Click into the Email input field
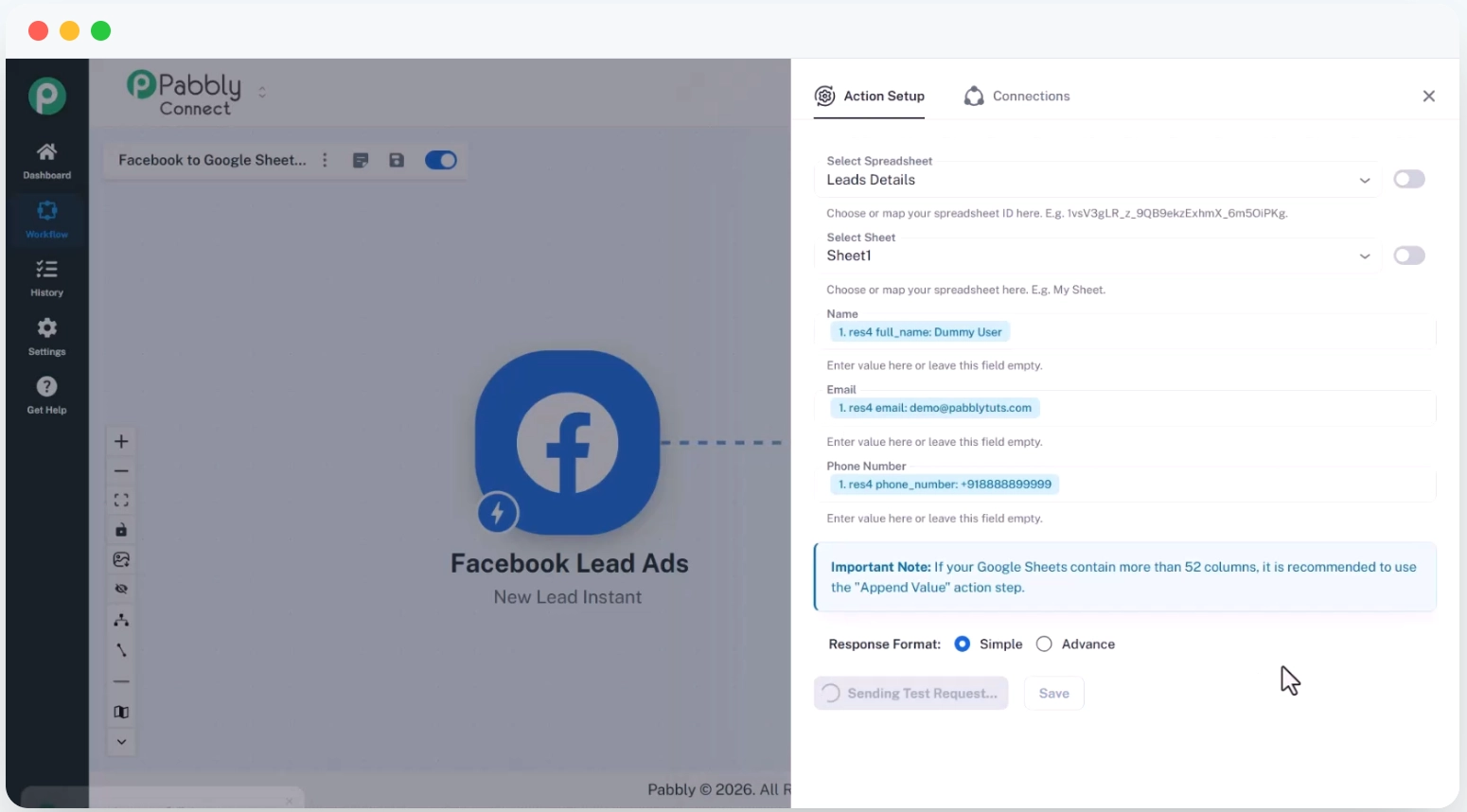 1124,408
